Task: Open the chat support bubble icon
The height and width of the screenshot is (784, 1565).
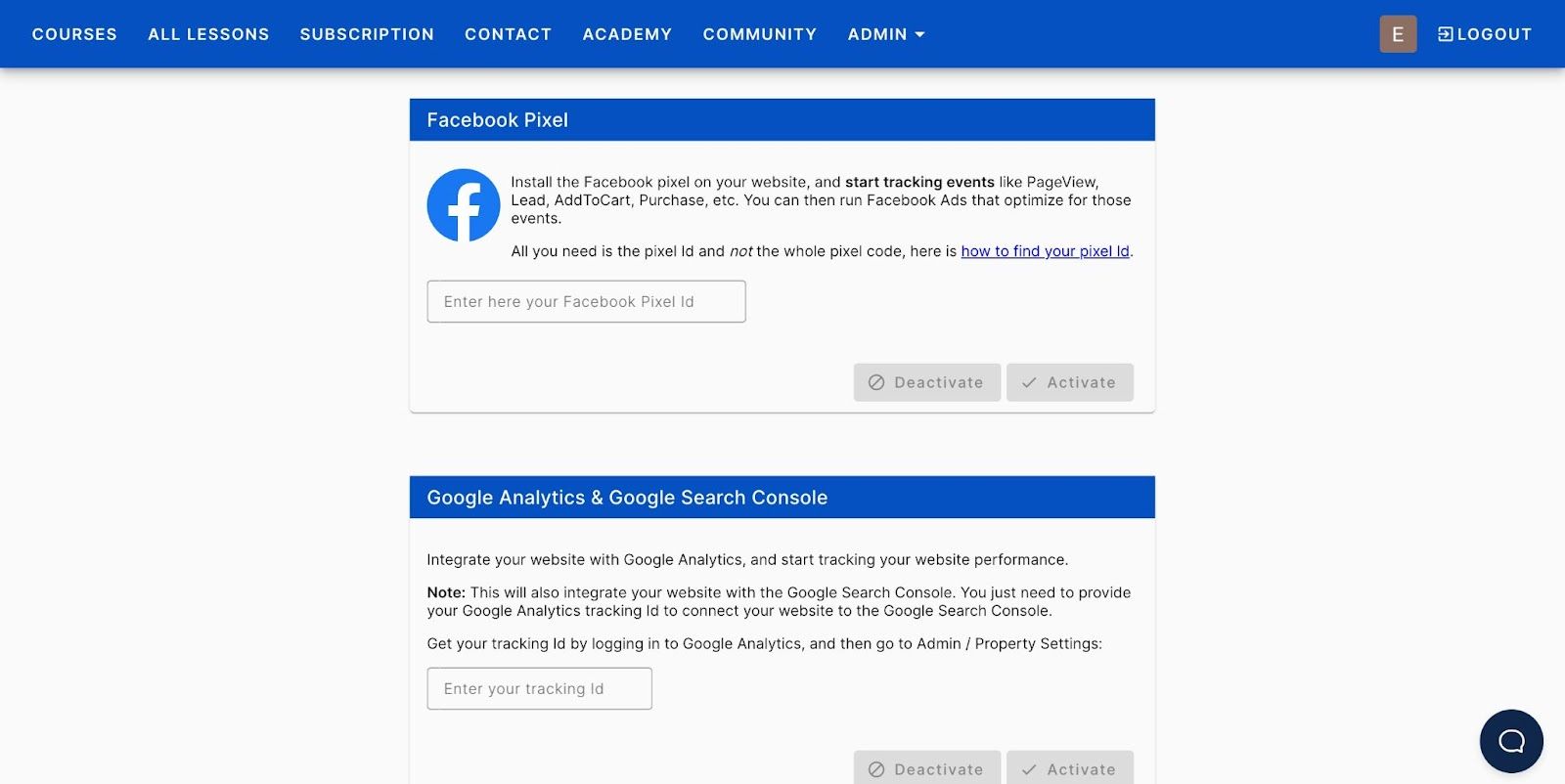Action: (1510, 741)
